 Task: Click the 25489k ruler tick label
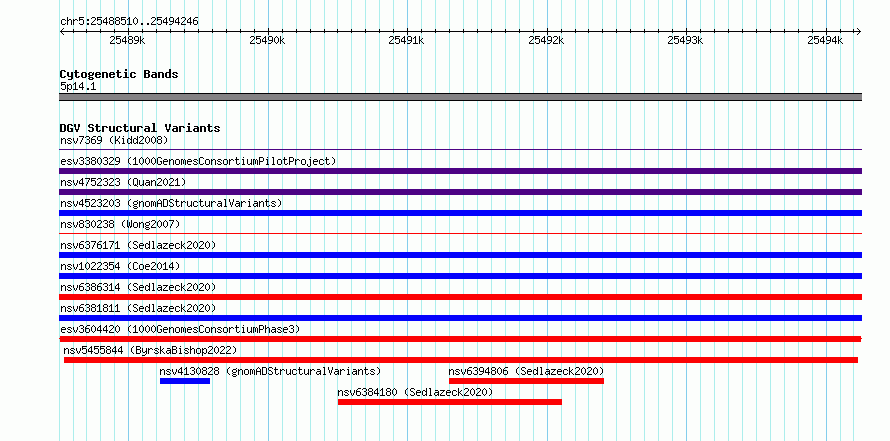(127, 40)
